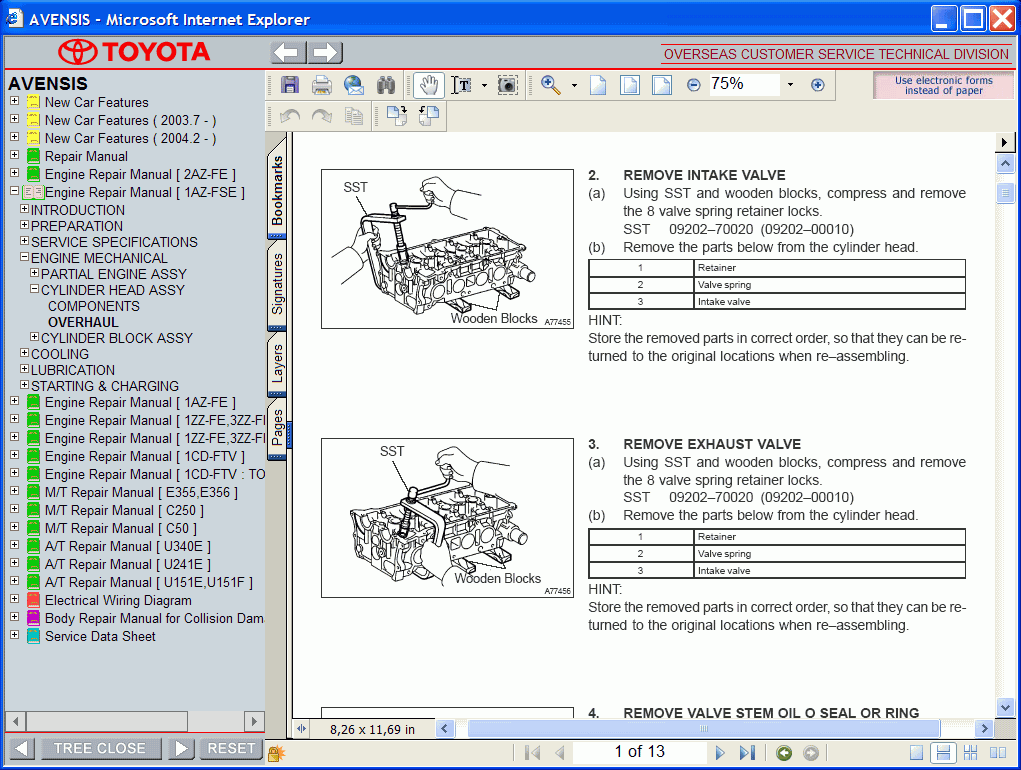1021x770 pixels.
Task: Save the PDF document
Action: click(x=290, y=85)
